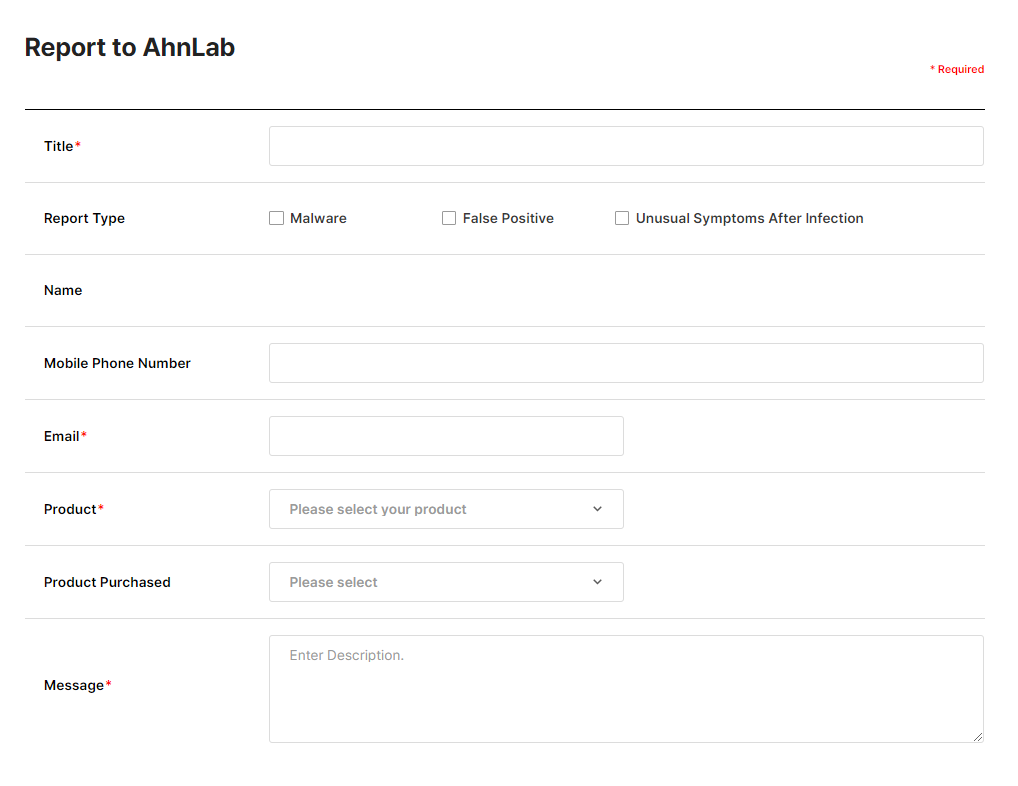Open the Product dropdown chevron
Screen dimensions: 1018x786
click(597, 509)
